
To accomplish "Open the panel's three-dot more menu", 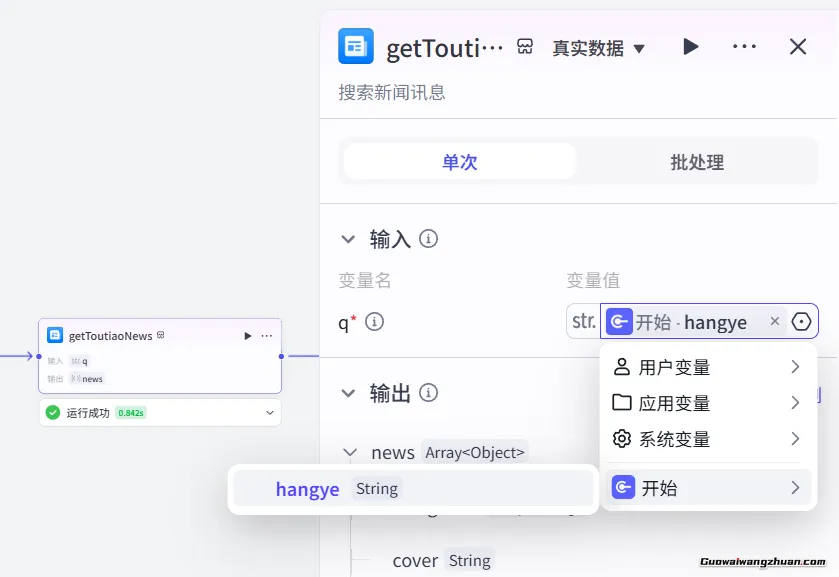I will tap(744, 47).
